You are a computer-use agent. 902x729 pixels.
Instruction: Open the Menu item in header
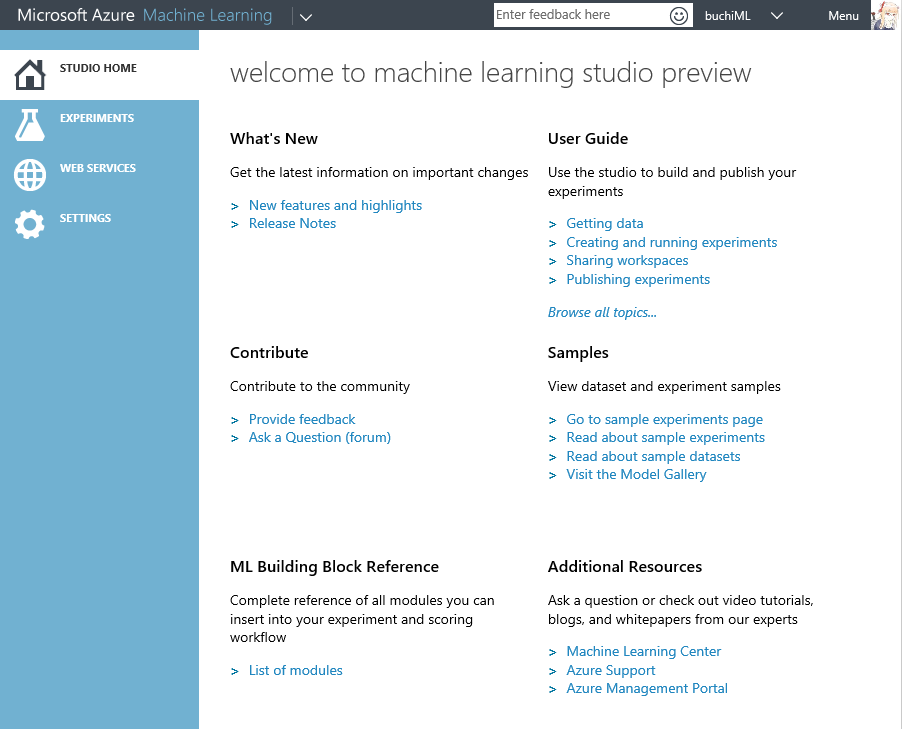(843, 16)
